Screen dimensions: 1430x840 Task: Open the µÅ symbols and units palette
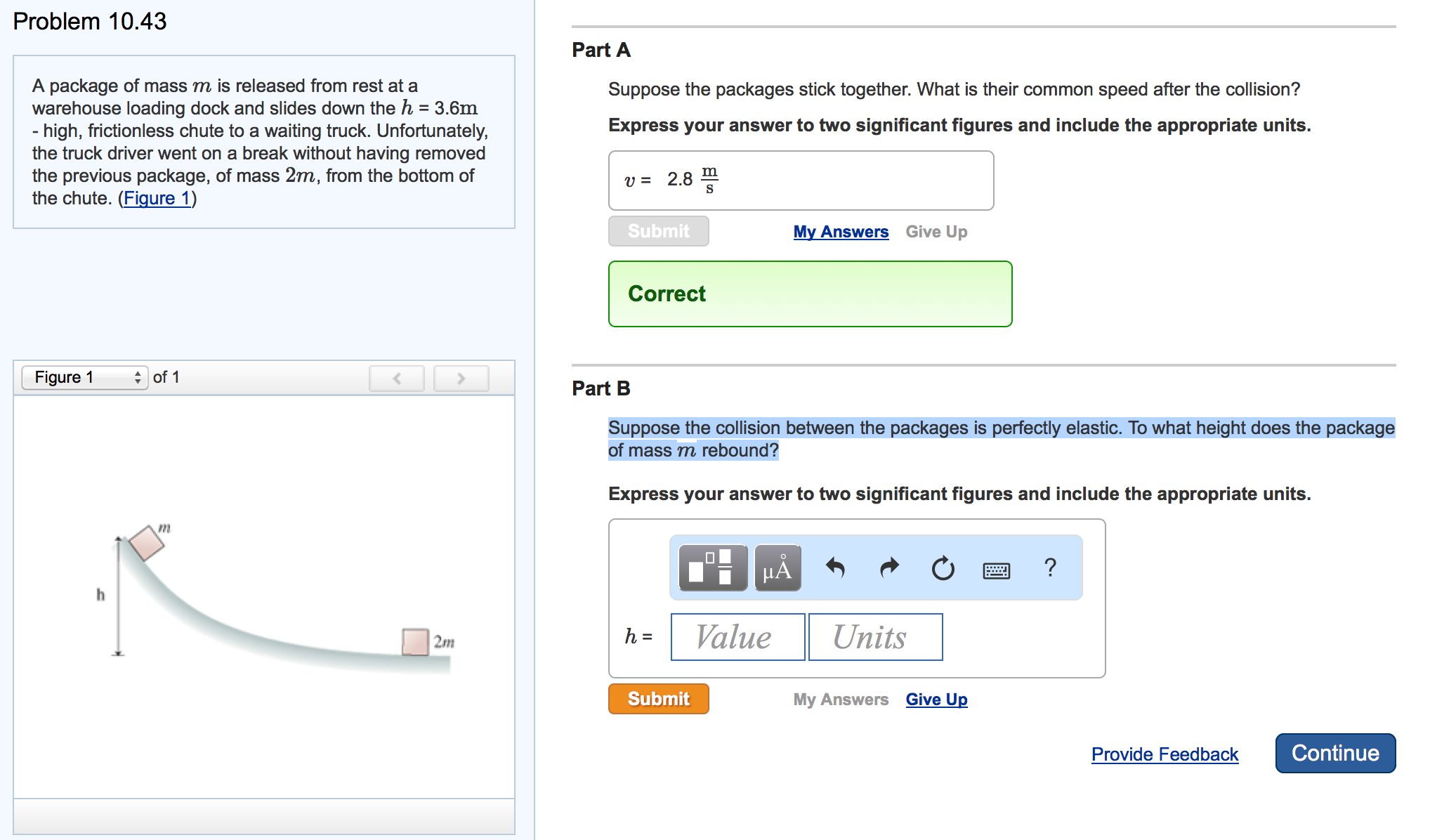click(x=778, y=567)
